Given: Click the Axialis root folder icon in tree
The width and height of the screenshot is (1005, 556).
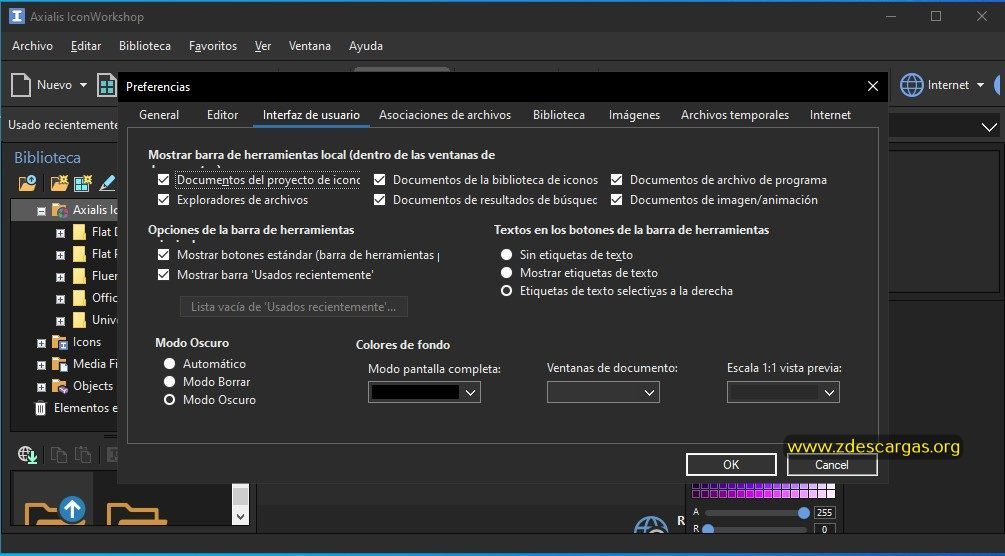Looking at the screenshot, I should pyautogui.click(x=60, y=210).
